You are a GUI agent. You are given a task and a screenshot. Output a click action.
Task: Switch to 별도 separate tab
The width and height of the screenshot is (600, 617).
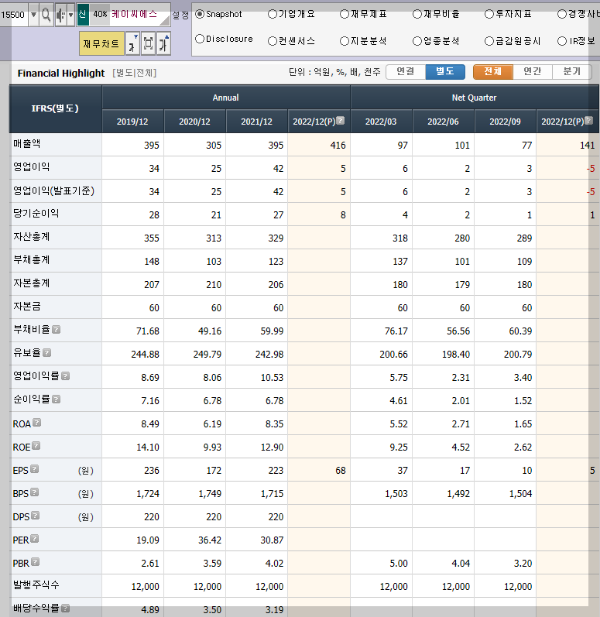[x=445, y=72]
